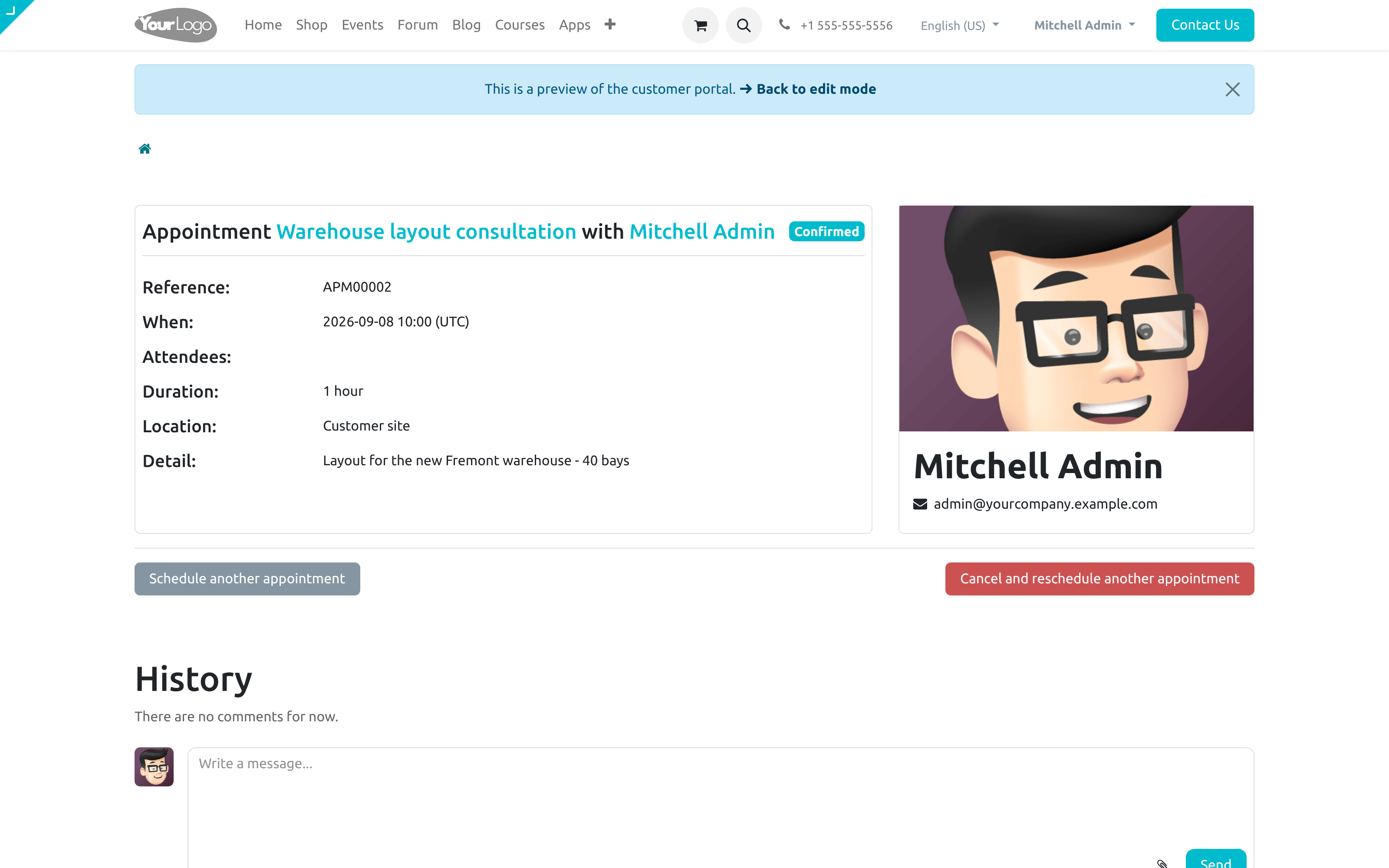Click the envelope email icon
This screenshot has width=1389, height=868.
(920, 504)
